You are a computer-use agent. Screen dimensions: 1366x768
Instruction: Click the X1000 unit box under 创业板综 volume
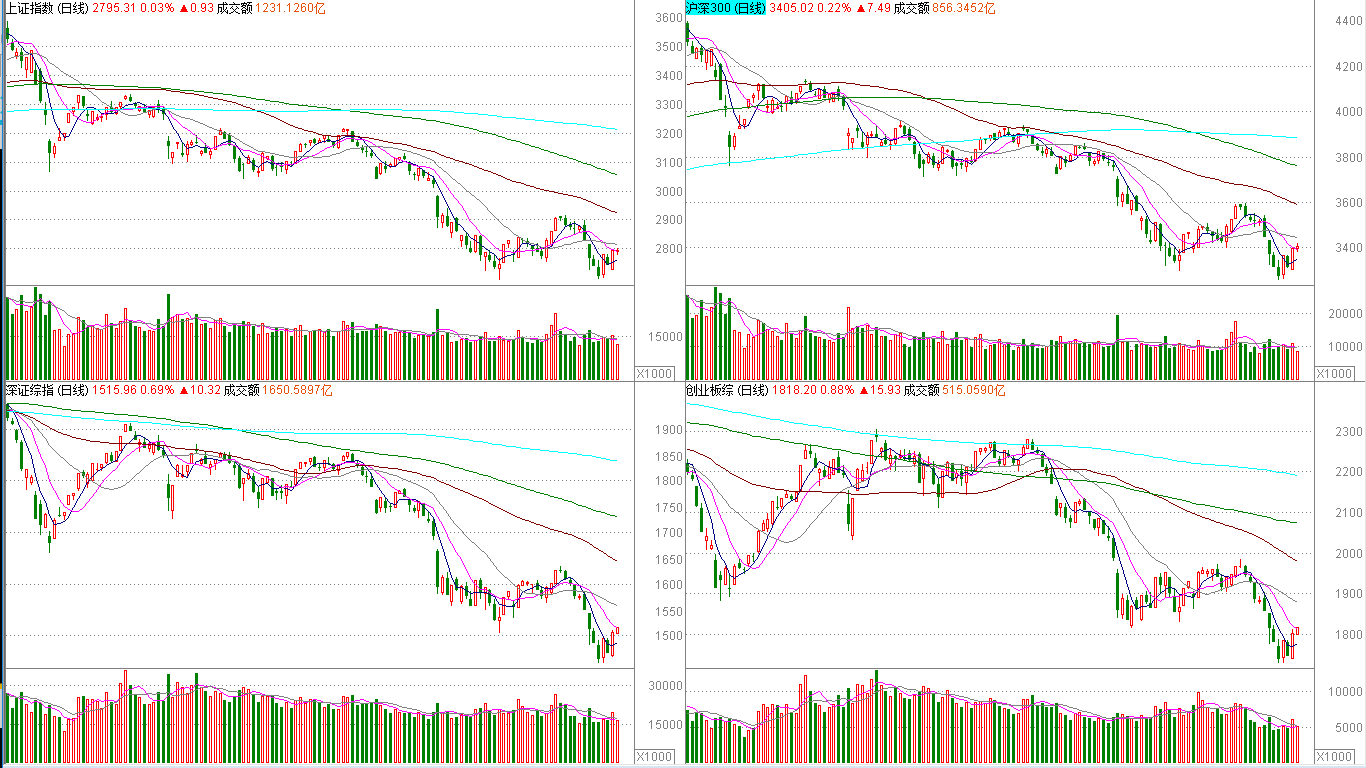pyautogui.click(x=1333, y=757)
